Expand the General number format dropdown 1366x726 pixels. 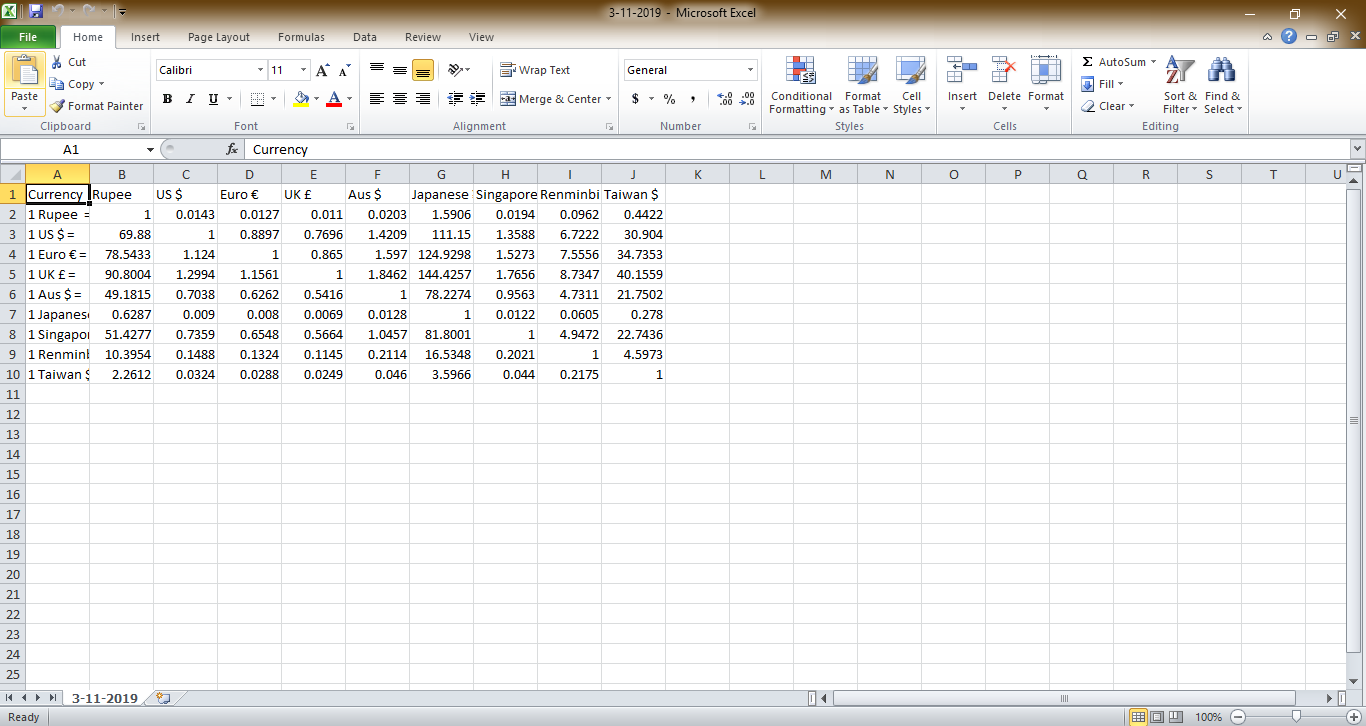[x=750, y=70]
